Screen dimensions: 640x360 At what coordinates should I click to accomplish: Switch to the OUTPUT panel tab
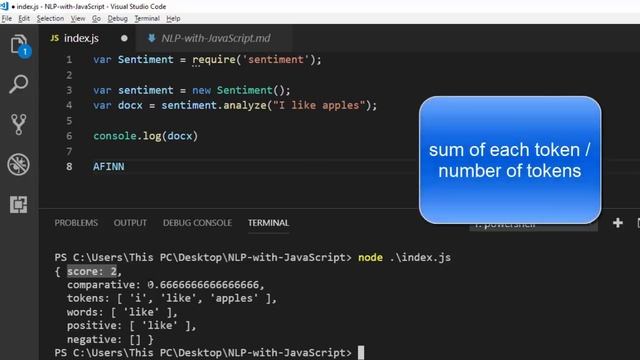point(130,223)
